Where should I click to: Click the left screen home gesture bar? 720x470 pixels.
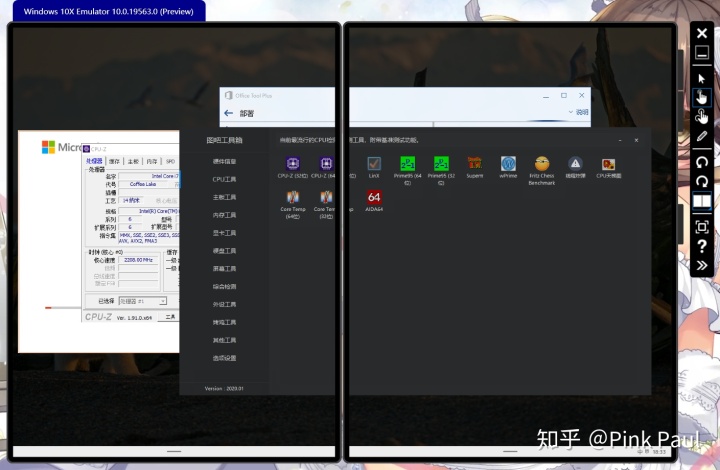[x=174, y=452]
